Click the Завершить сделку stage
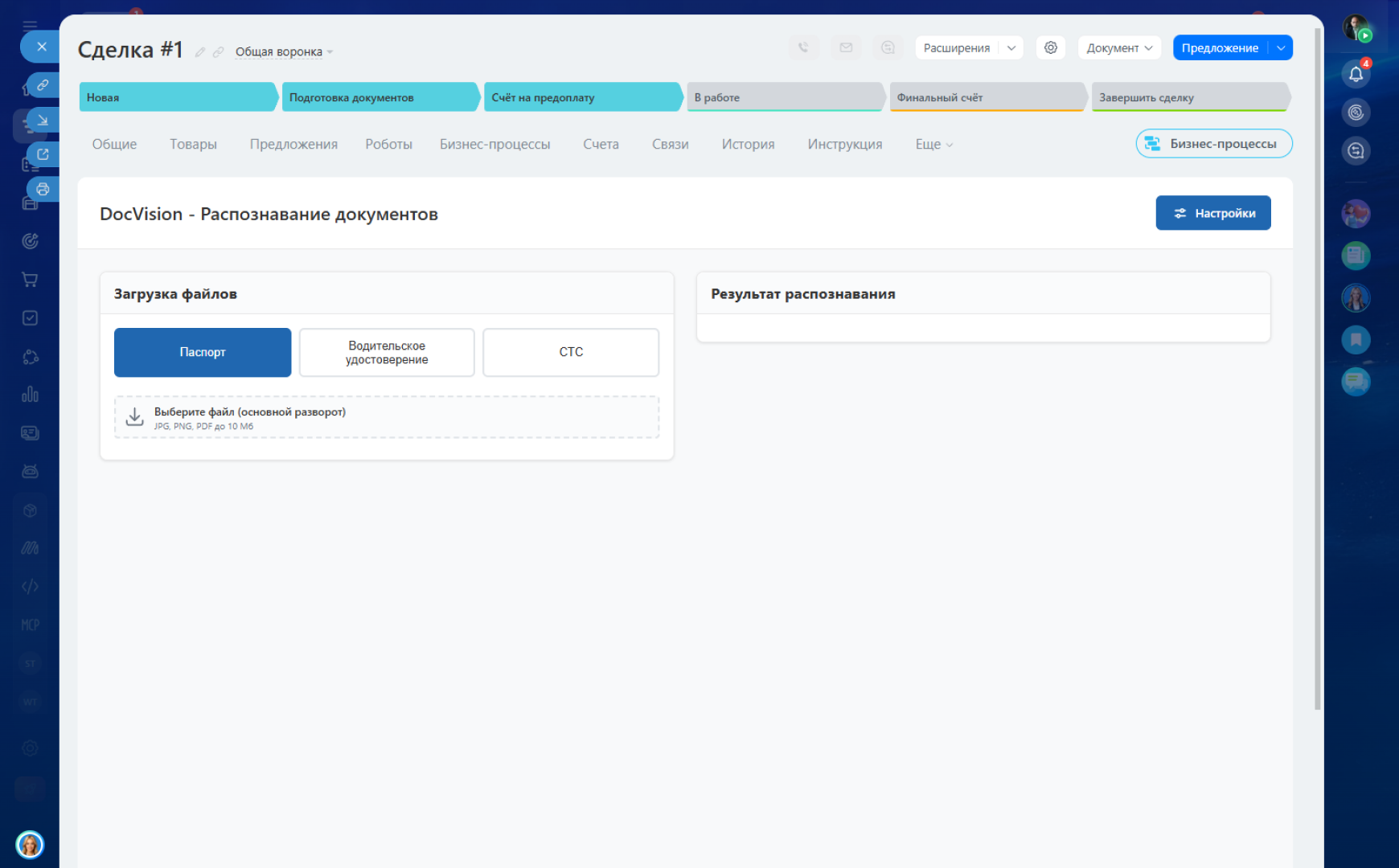 (x=1192, y=97)
